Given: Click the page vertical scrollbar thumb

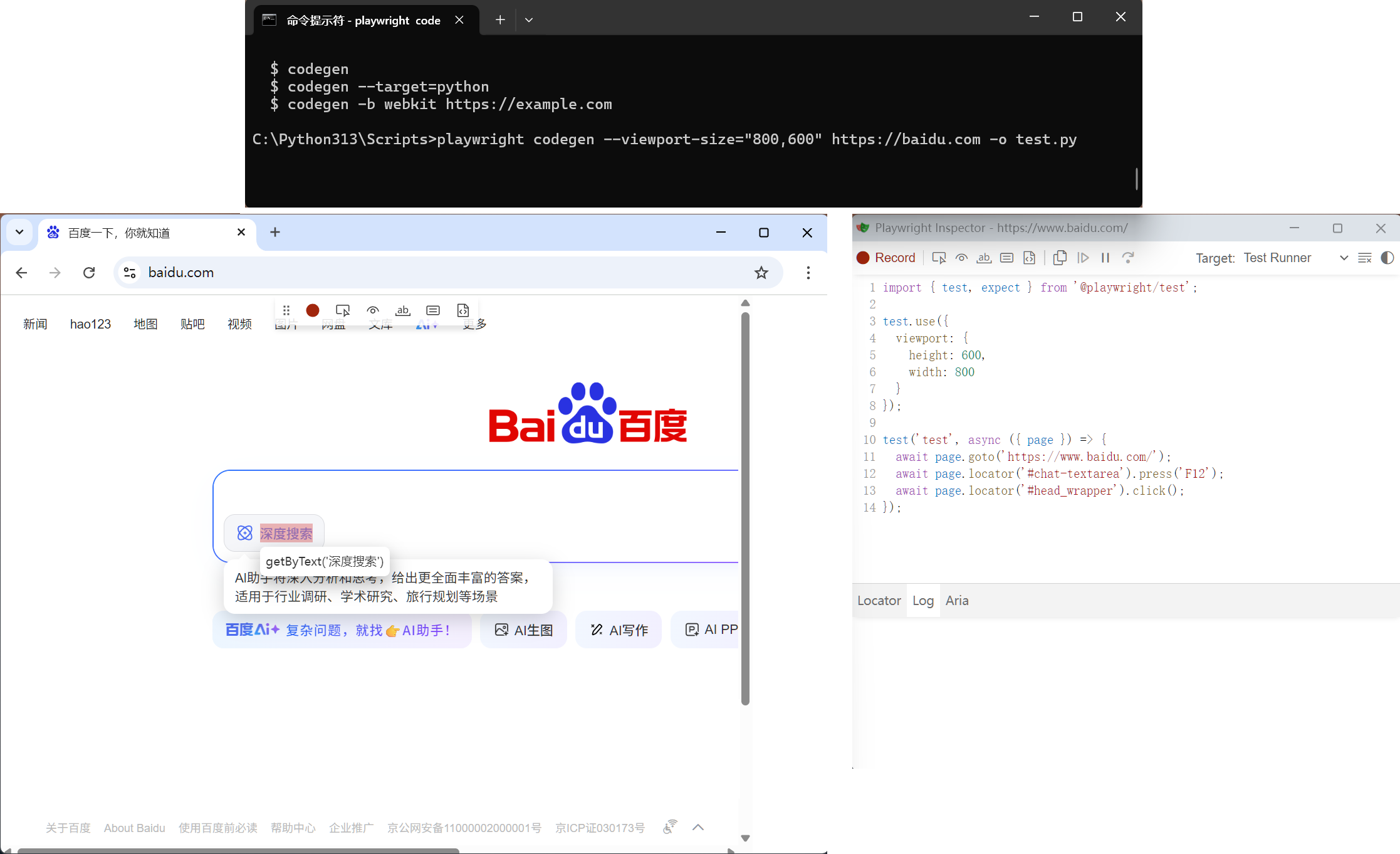Looking at the screenshot, I should pos(745,508).
